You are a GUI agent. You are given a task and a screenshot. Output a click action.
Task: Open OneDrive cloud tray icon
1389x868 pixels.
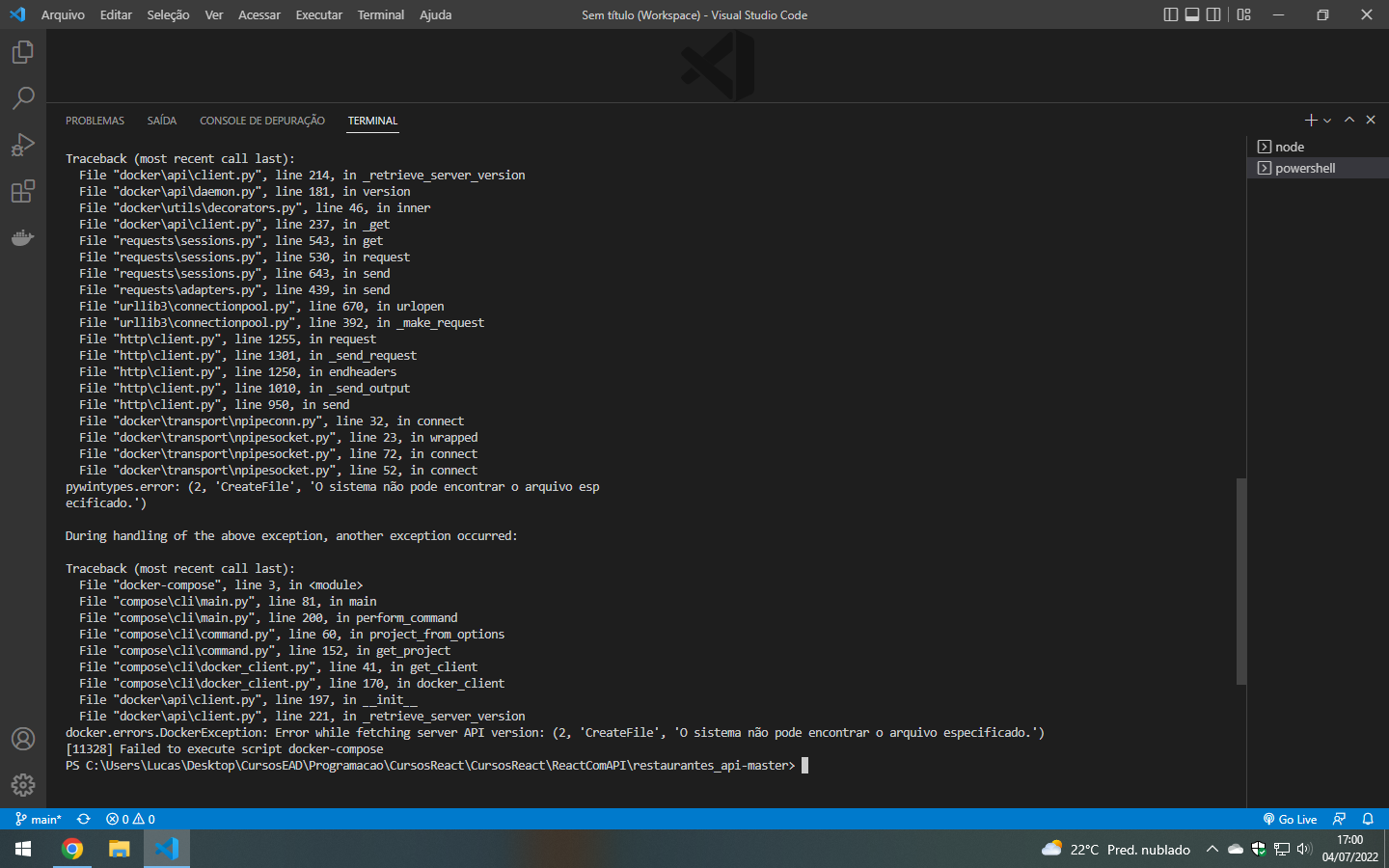1236,850
